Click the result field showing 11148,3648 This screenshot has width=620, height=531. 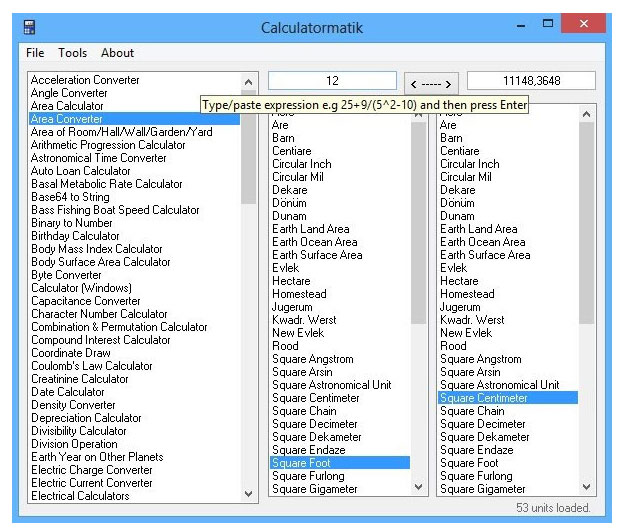(x=531, y=81)
